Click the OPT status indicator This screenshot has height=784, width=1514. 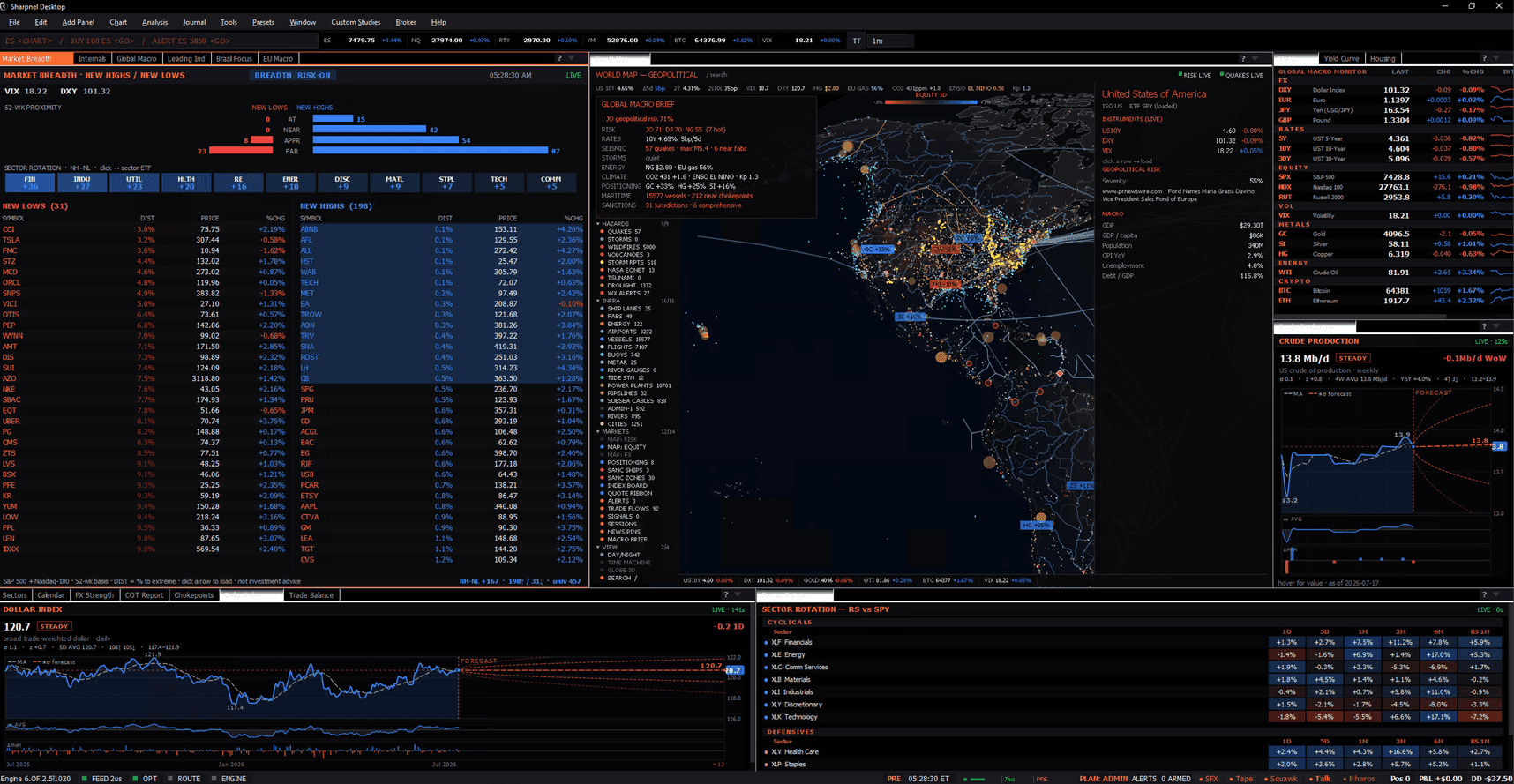tap(145, 779)
